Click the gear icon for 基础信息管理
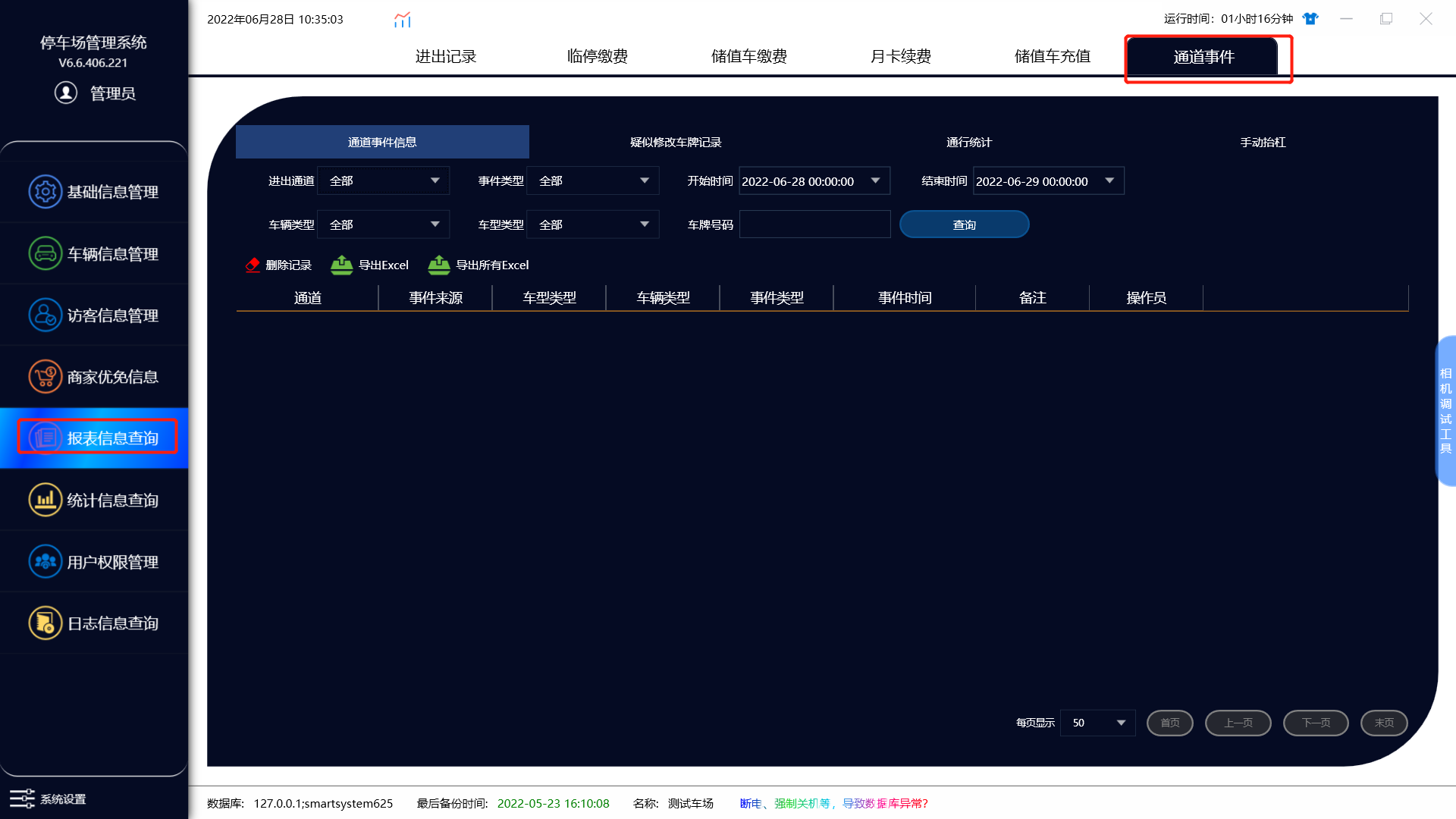 (x=45, y=192)
